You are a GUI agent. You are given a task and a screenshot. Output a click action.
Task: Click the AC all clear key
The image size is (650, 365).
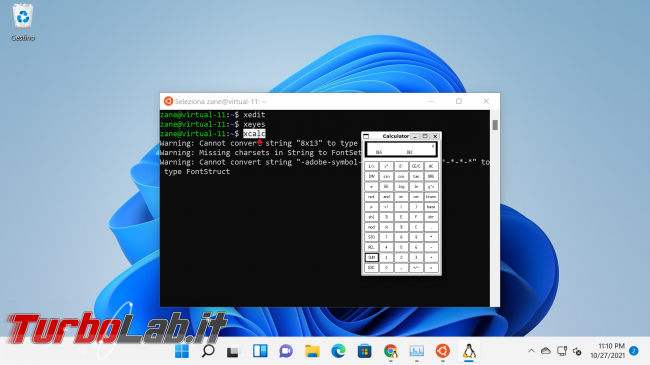[431, 166]
